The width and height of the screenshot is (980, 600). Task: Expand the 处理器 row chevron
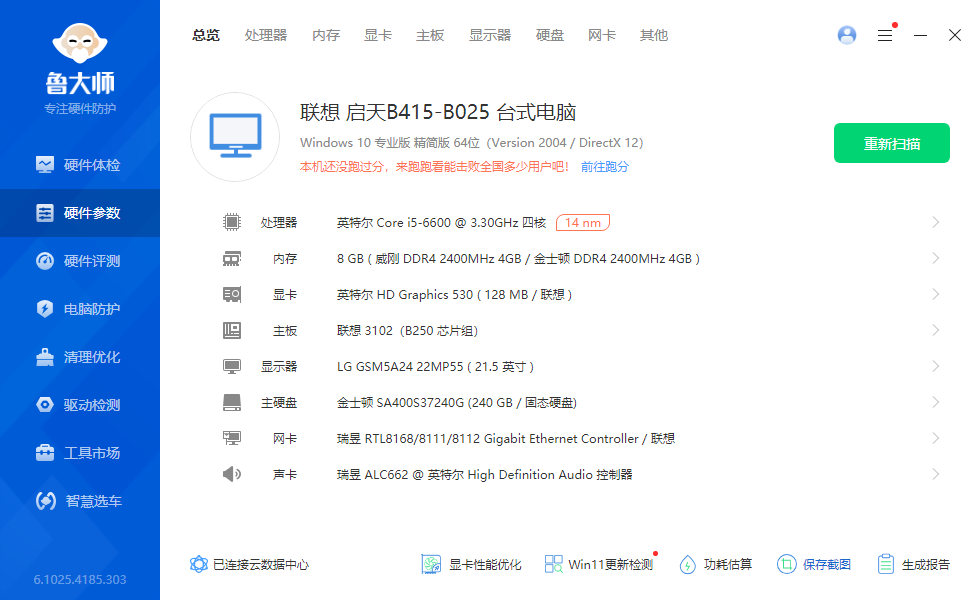coord(936,222)
